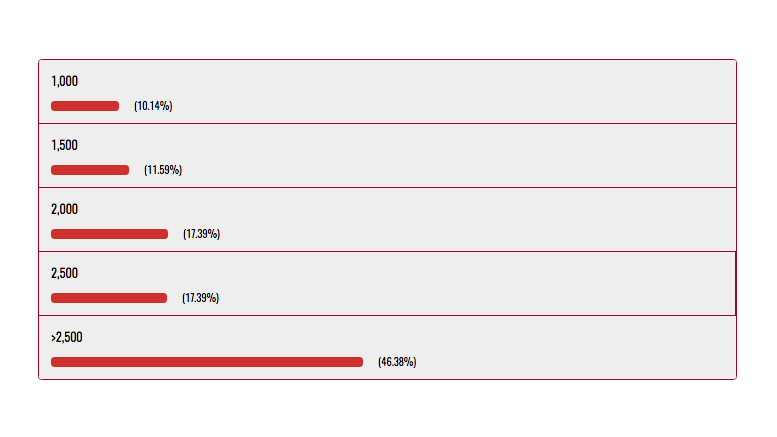Click the (11.59%) percentage text
The image size is (777, 437).
163,170
